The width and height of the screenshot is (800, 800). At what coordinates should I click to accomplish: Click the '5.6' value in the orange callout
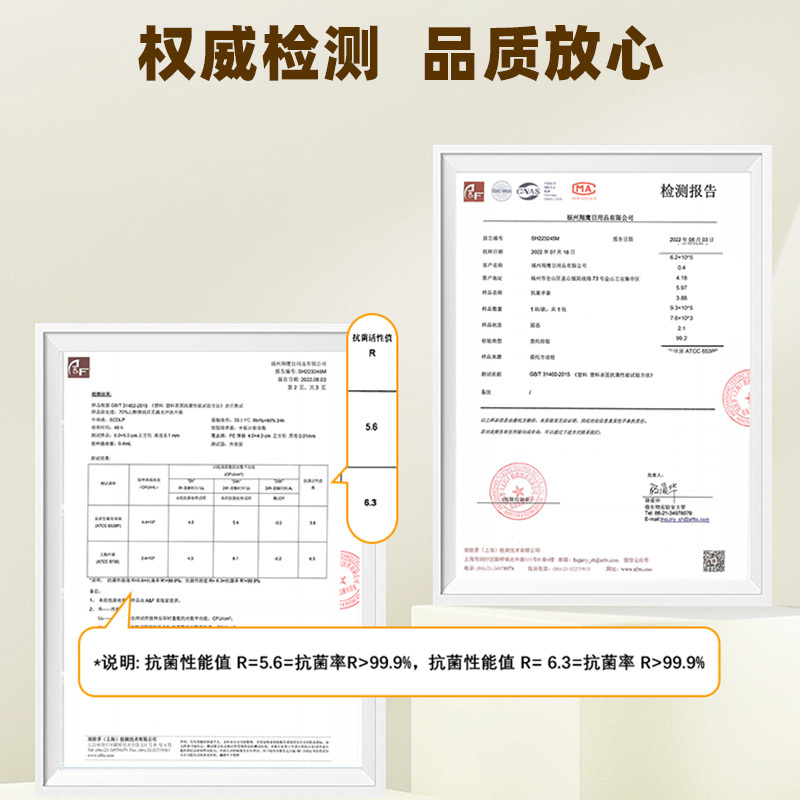pos(371,427)
